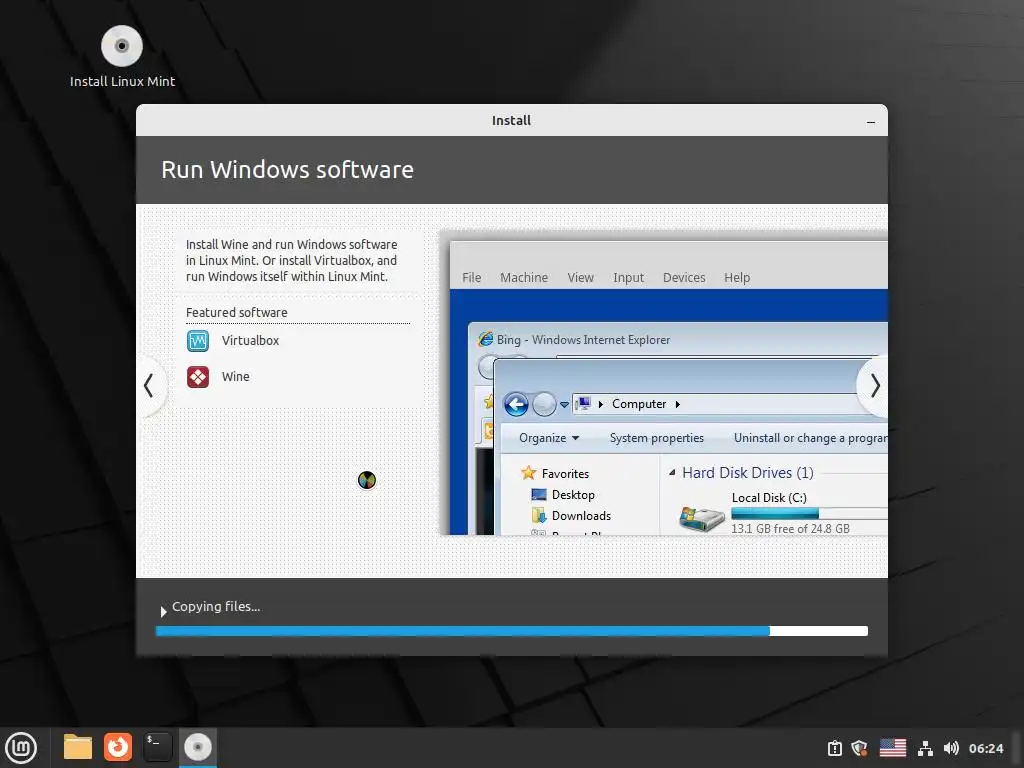Click the Virtualbox label in featured software
This screenshot has height=768, width=1024.
[x=250, y=341]
